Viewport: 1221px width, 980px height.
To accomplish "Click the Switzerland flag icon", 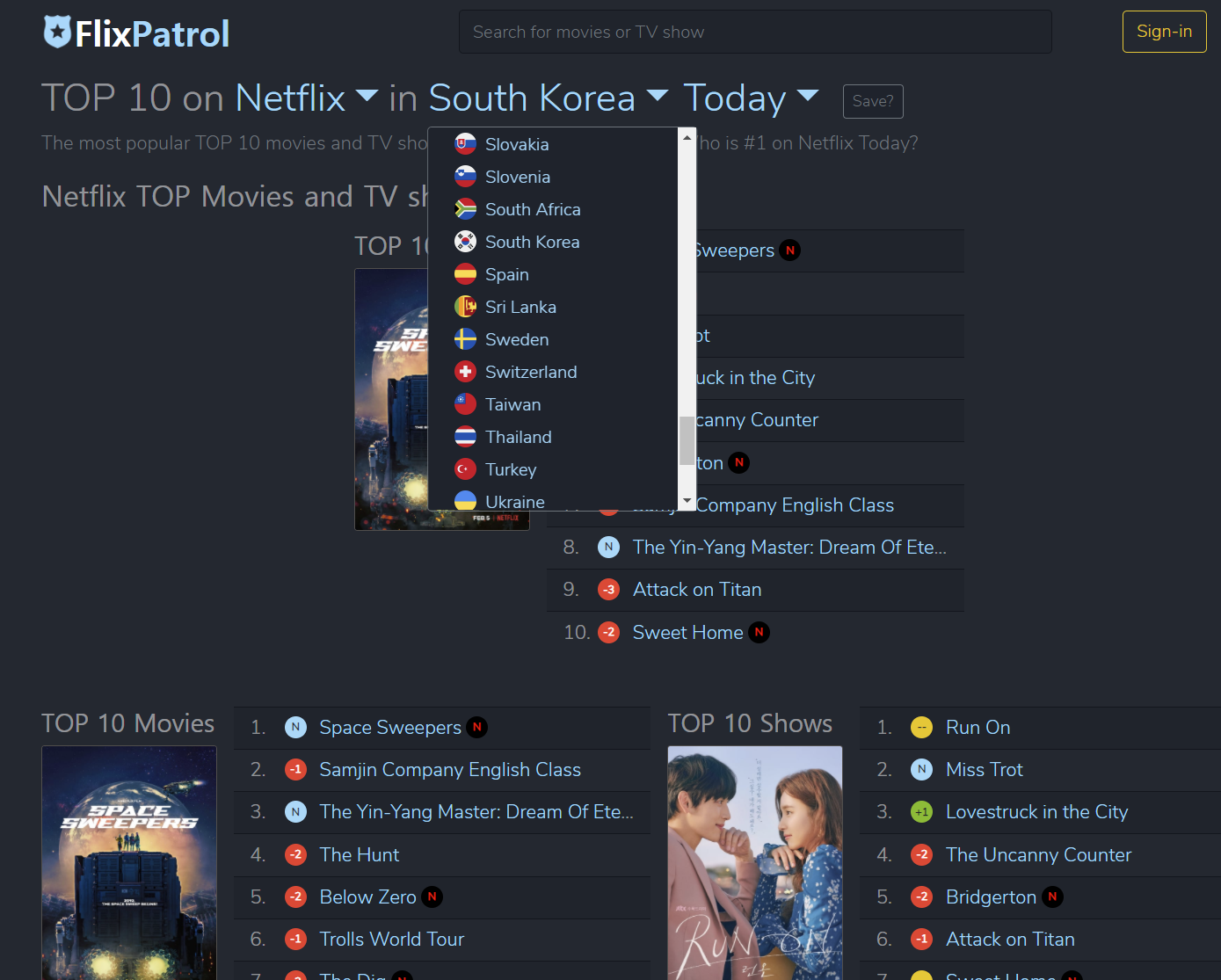I will pyautogui.click(x=465, y=372).
